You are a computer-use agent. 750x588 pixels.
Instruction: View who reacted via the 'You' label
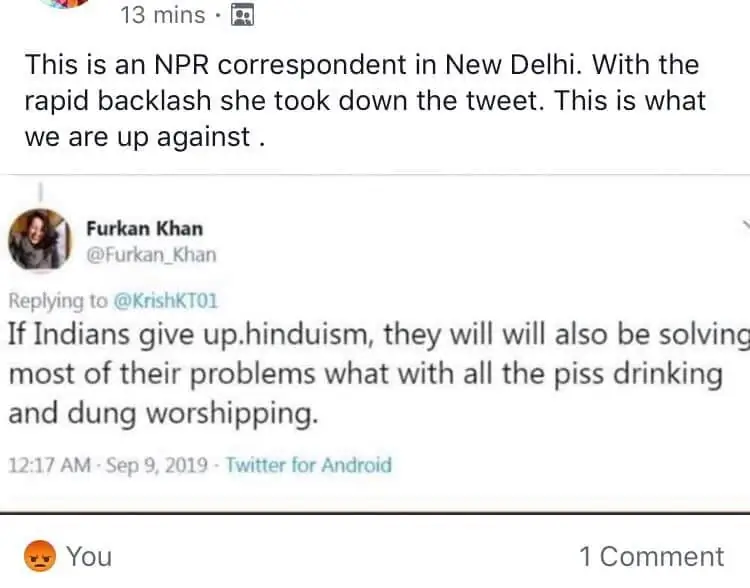pos(90,557)
